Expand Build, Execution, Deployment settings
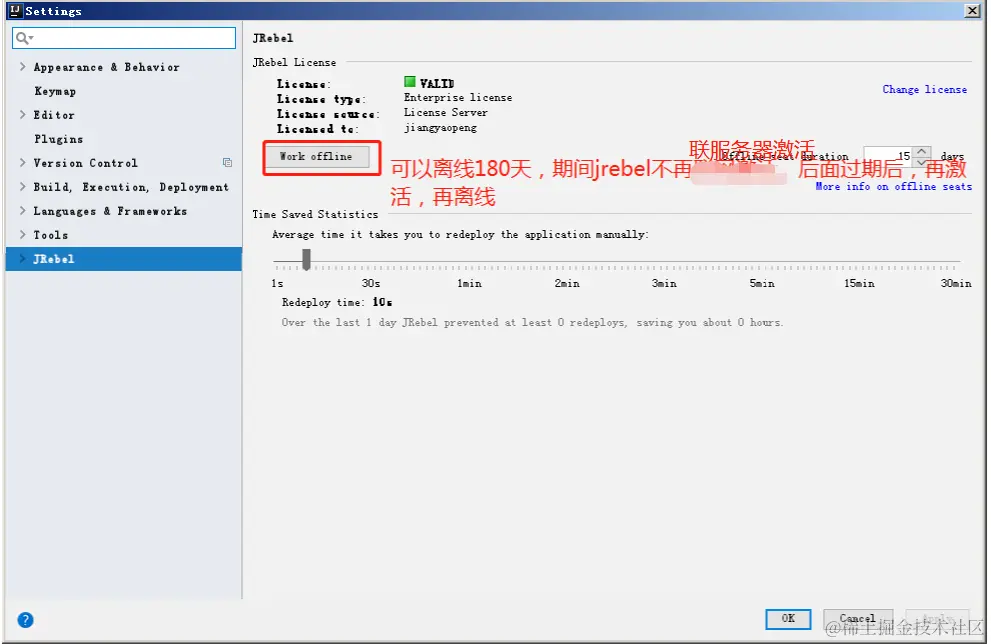This screenshot has width=991, height=644. click(x=23, y=186)
